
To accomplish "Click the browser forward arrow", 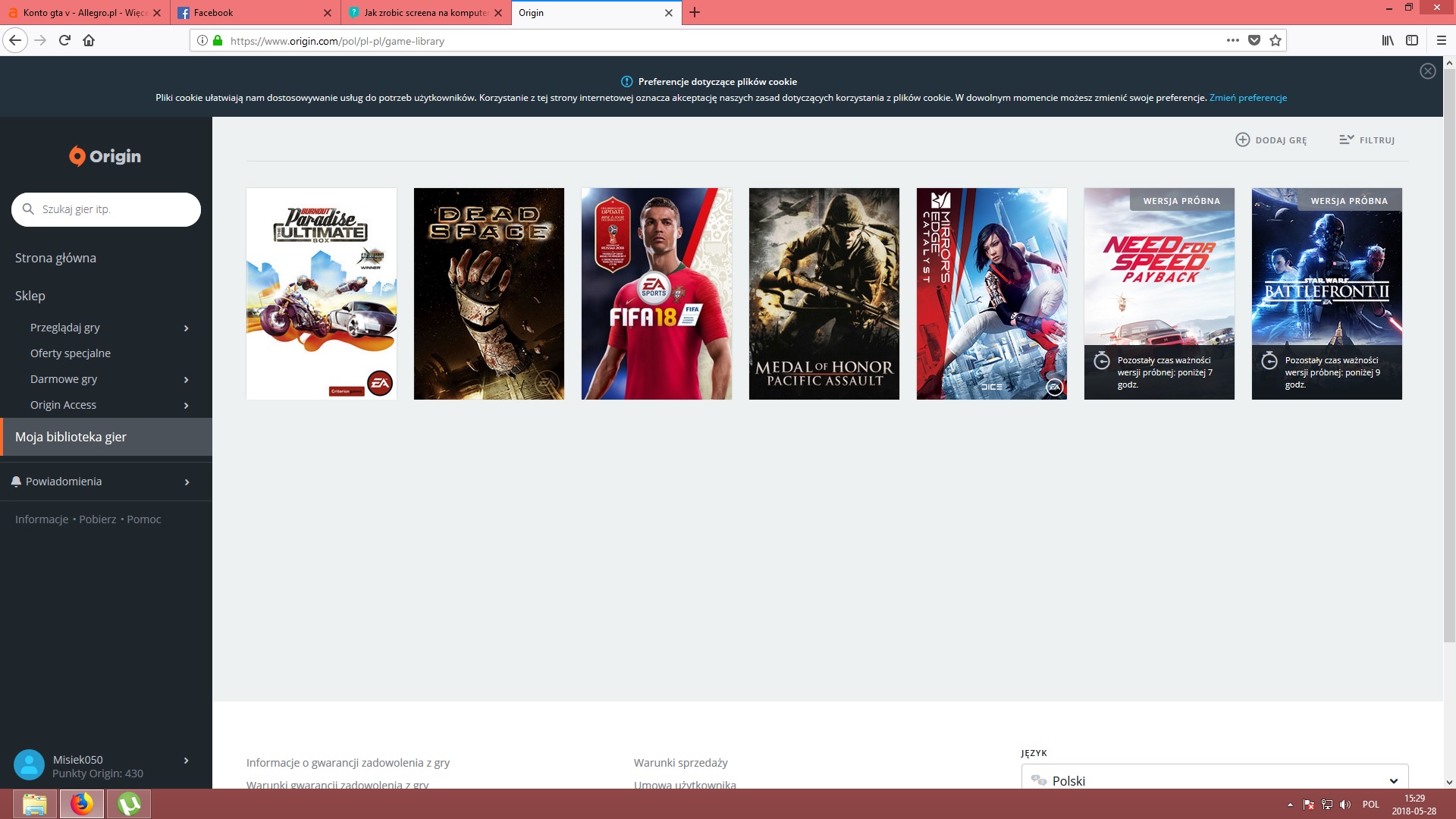I will [x=41, y=40].
